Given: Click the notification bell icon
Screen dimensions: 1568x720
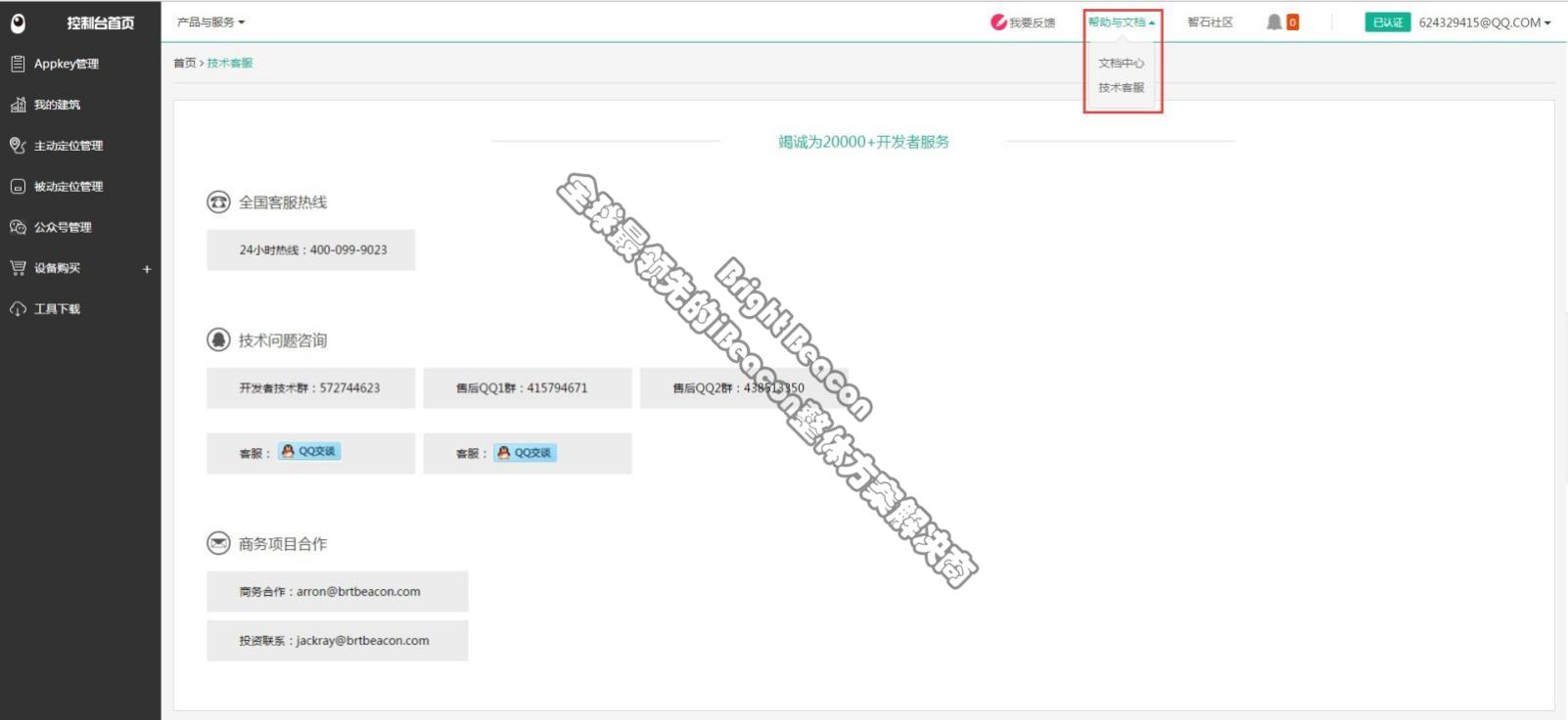Looking at the screenshot, I should point(1273,22).
